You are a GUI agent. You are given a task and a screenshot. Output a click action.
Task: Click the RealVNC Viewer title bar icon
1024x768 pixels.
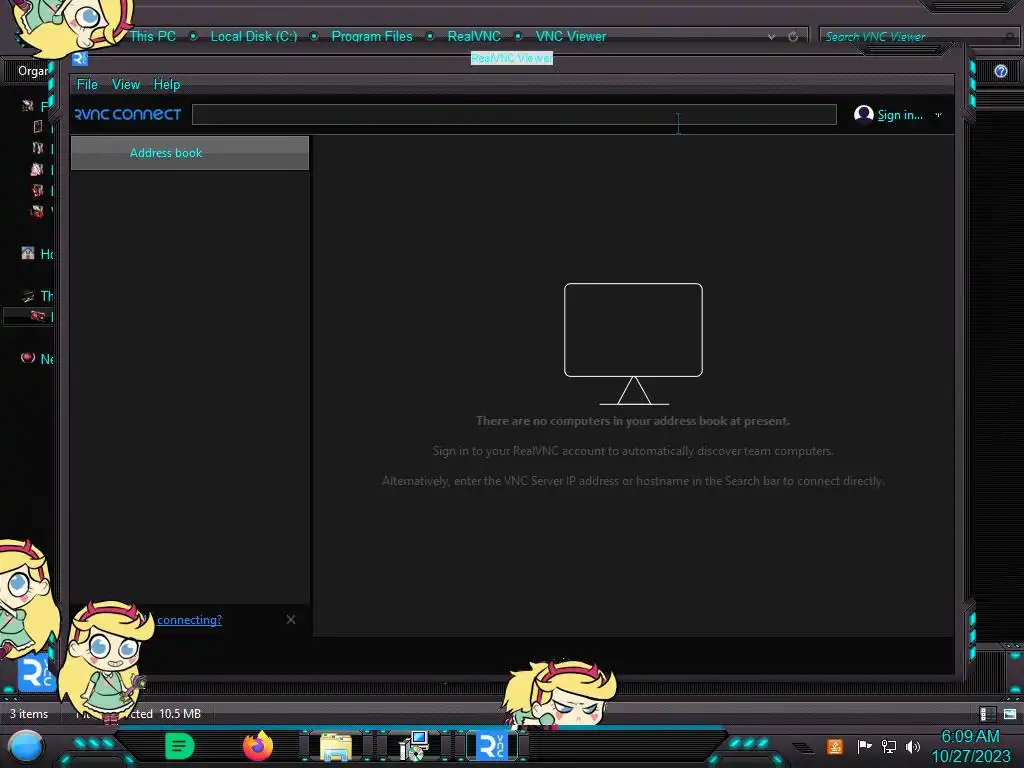(x=80, y=59)
